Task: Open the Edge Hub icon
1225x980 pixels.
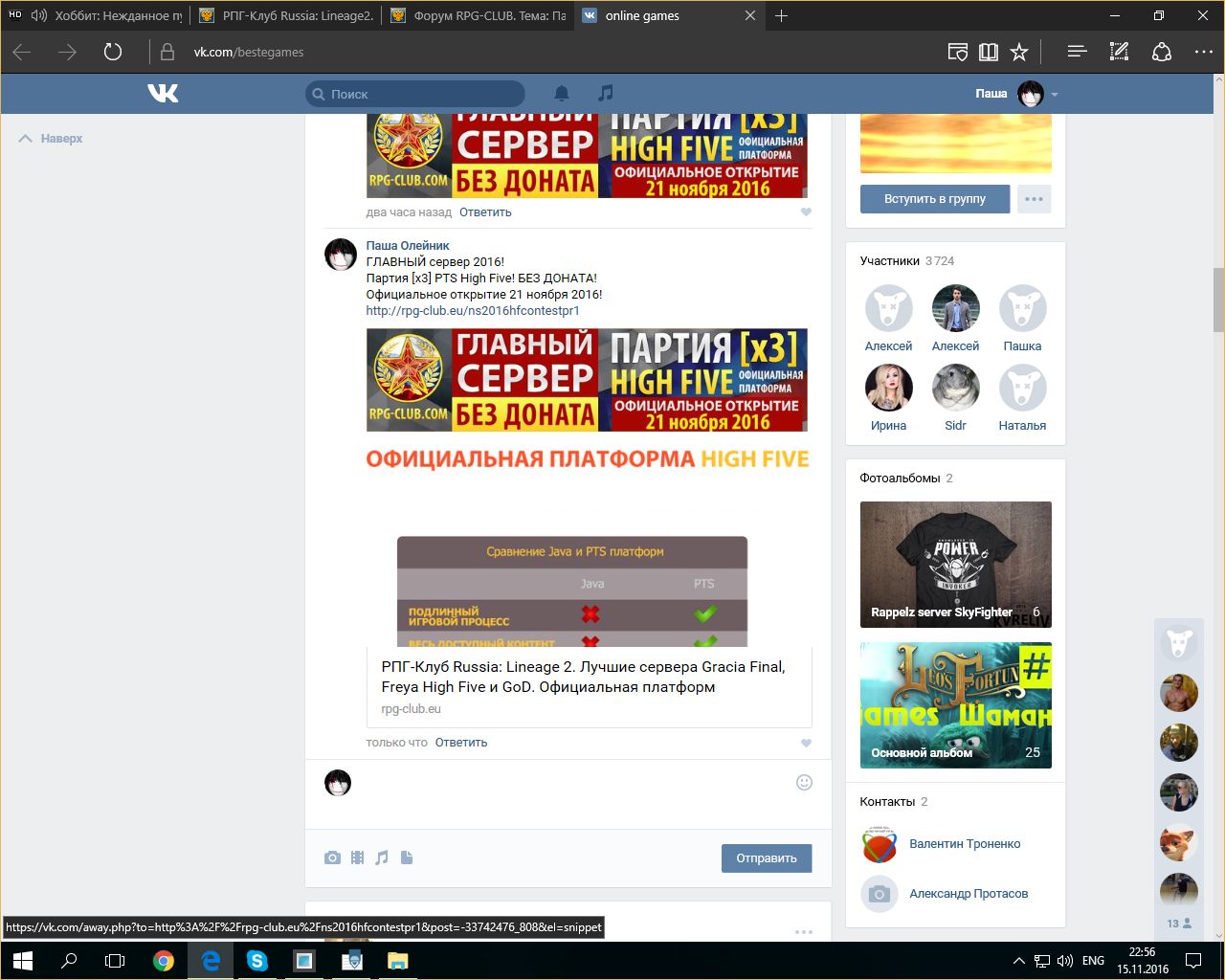Action: click(1078, 52)
